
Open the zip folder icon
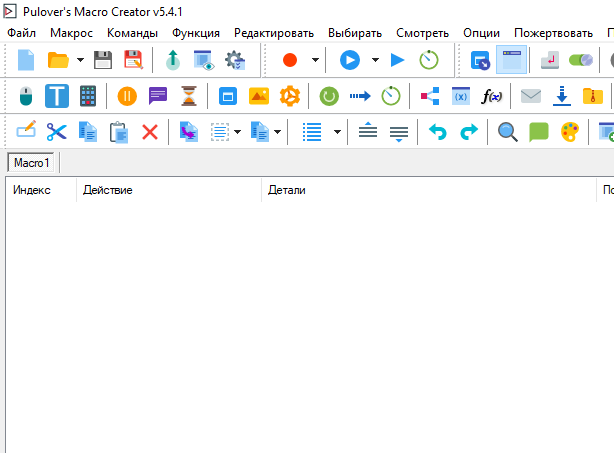point(593,96)
